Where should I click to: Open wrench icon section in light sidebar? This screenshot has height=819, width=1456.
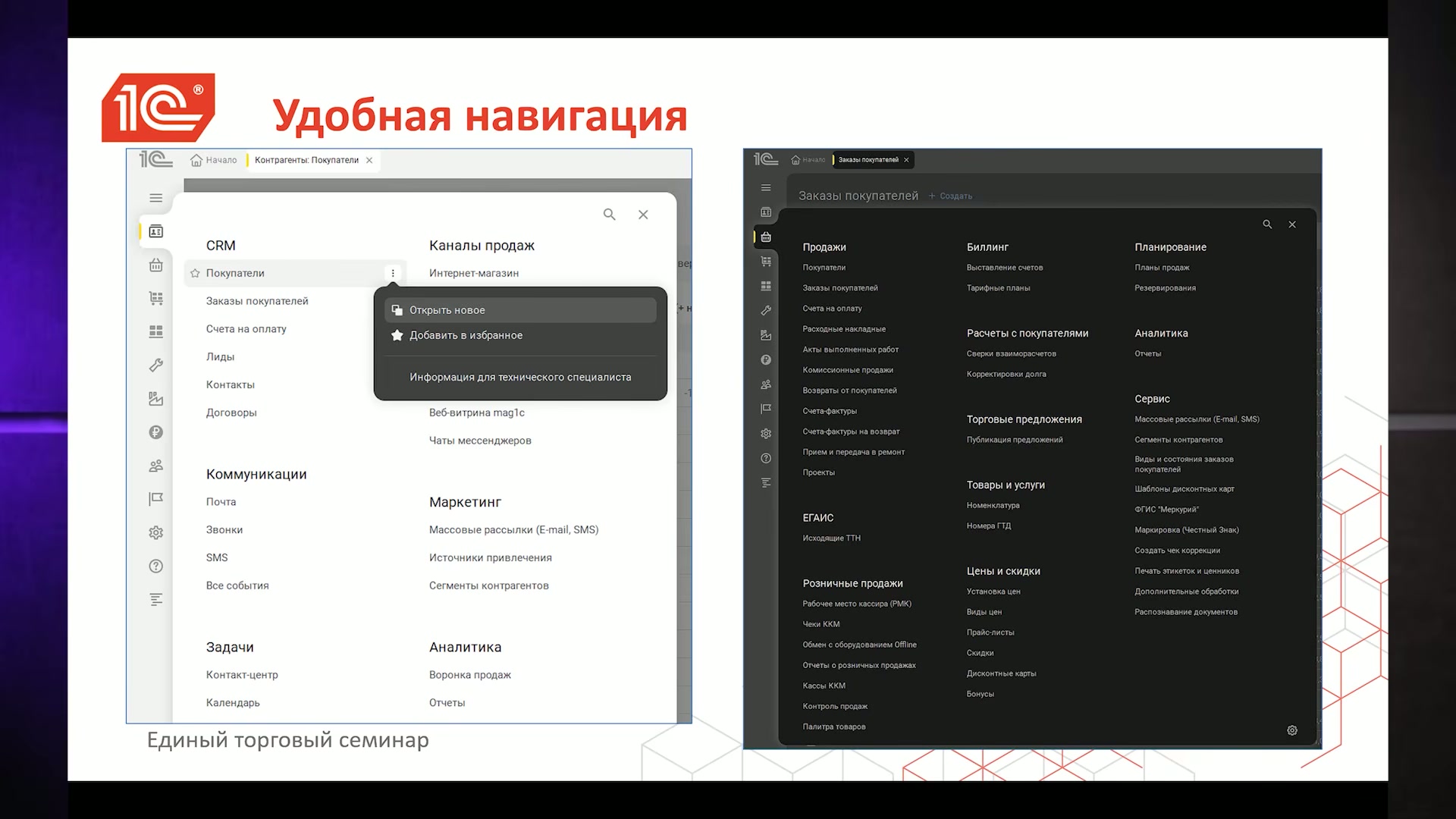(156, 365)
